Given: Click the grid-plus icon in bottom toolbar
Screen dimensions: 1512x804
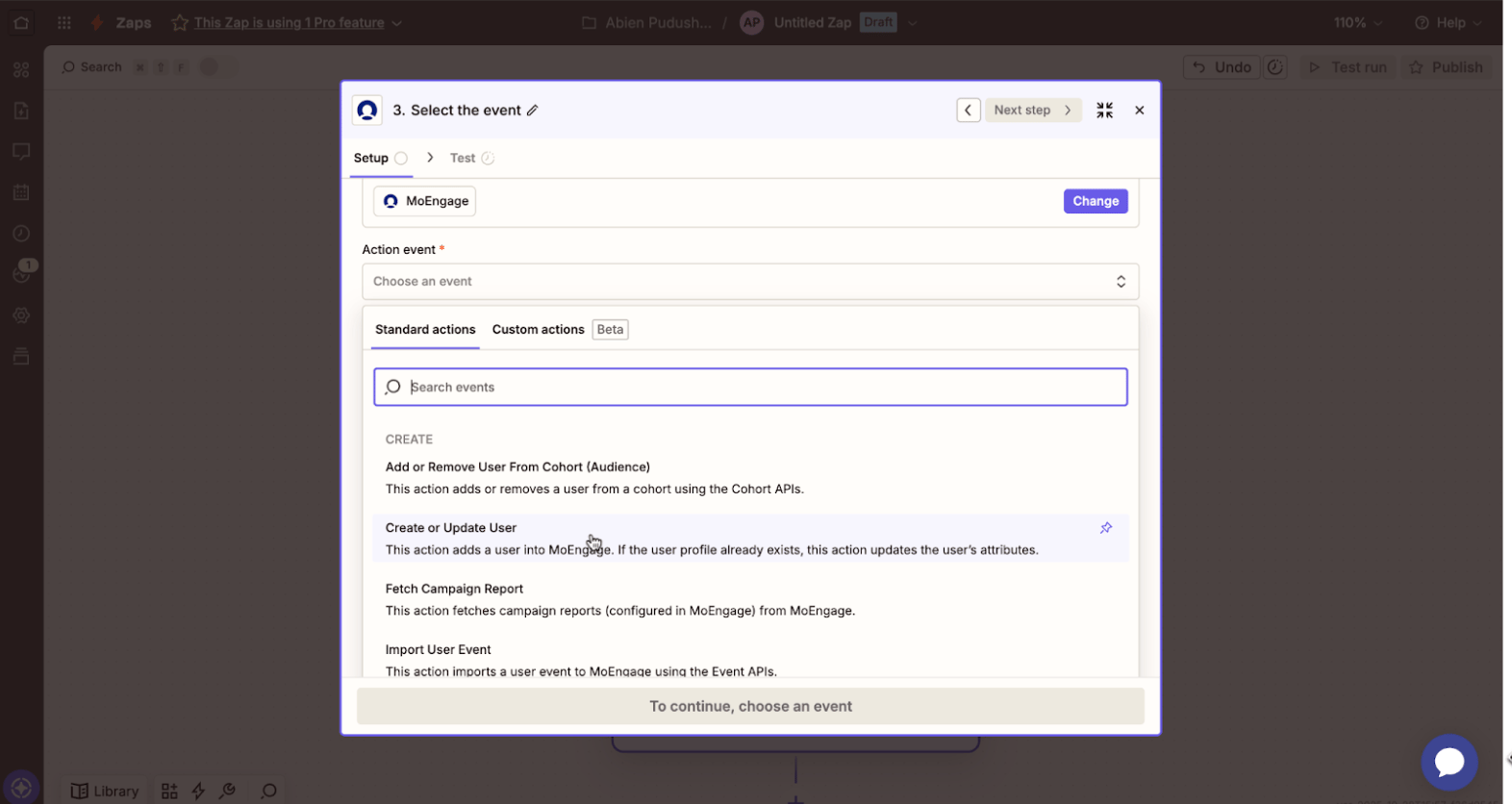Looking at the screenshot, I should [x=169, y=791].
